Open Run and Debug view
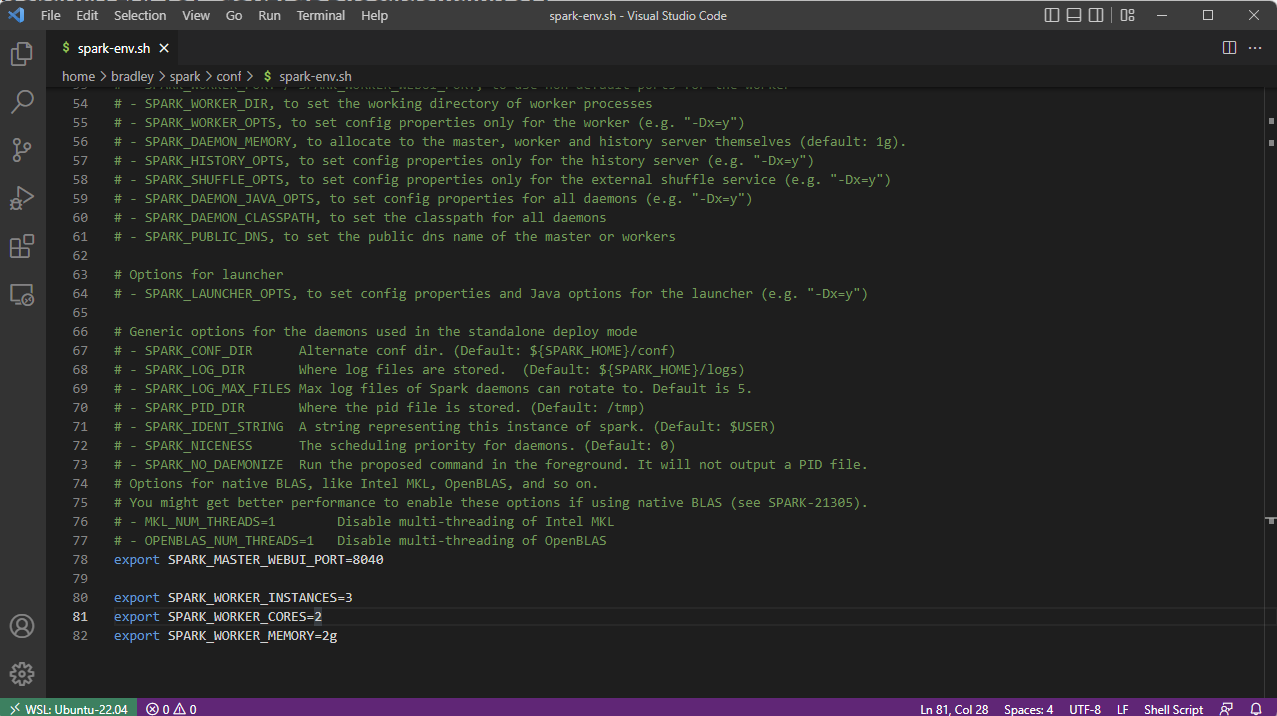The image size is (1277, 716). tap(22, 198)
